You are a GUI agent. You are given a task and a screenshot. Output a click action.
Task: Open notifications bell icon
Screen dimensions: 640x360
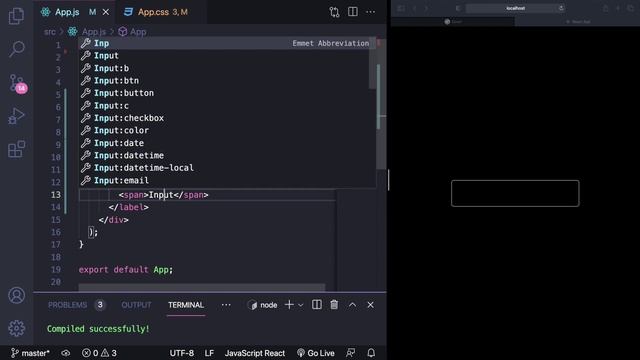(x=371, y=353)
